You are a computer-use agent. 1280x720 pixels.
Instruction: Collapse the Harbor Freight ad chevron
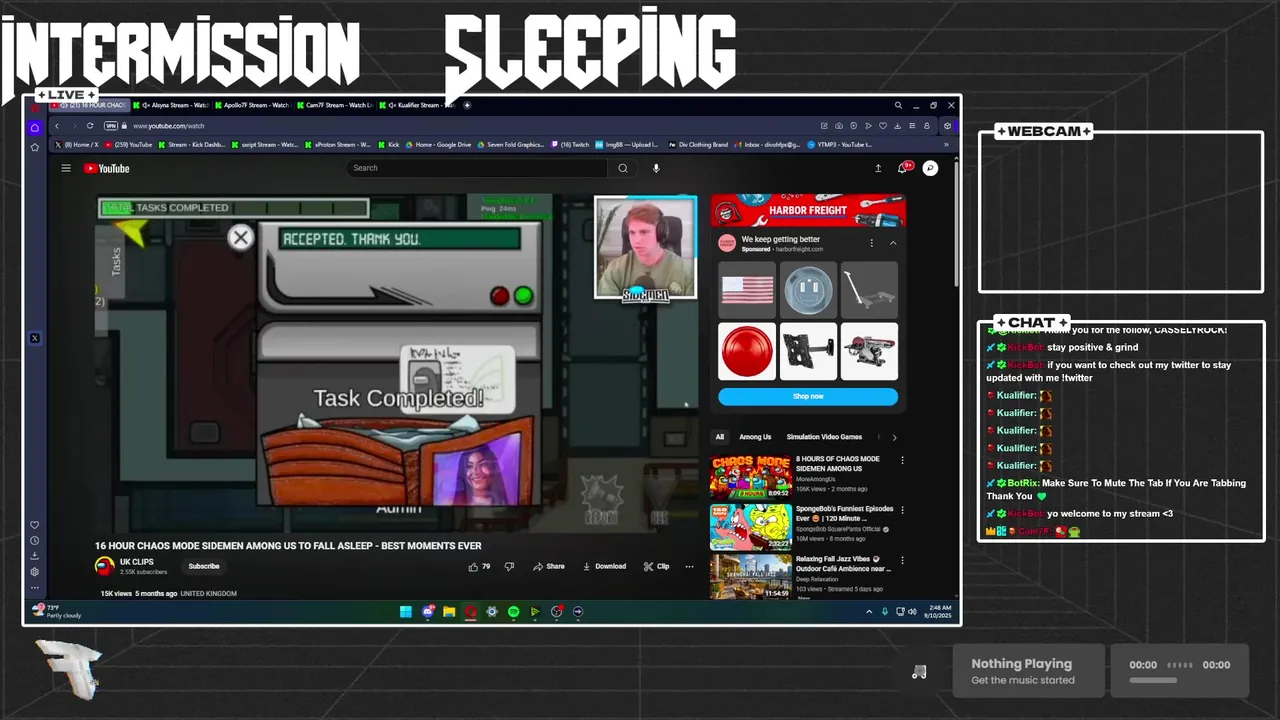click(x=893, y=243)
